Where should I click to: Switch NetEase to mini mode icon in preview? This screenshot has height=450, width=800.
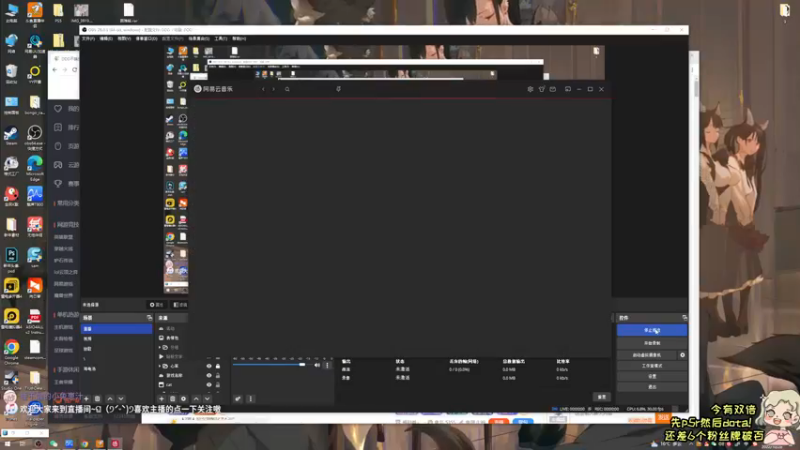[568, 89]
